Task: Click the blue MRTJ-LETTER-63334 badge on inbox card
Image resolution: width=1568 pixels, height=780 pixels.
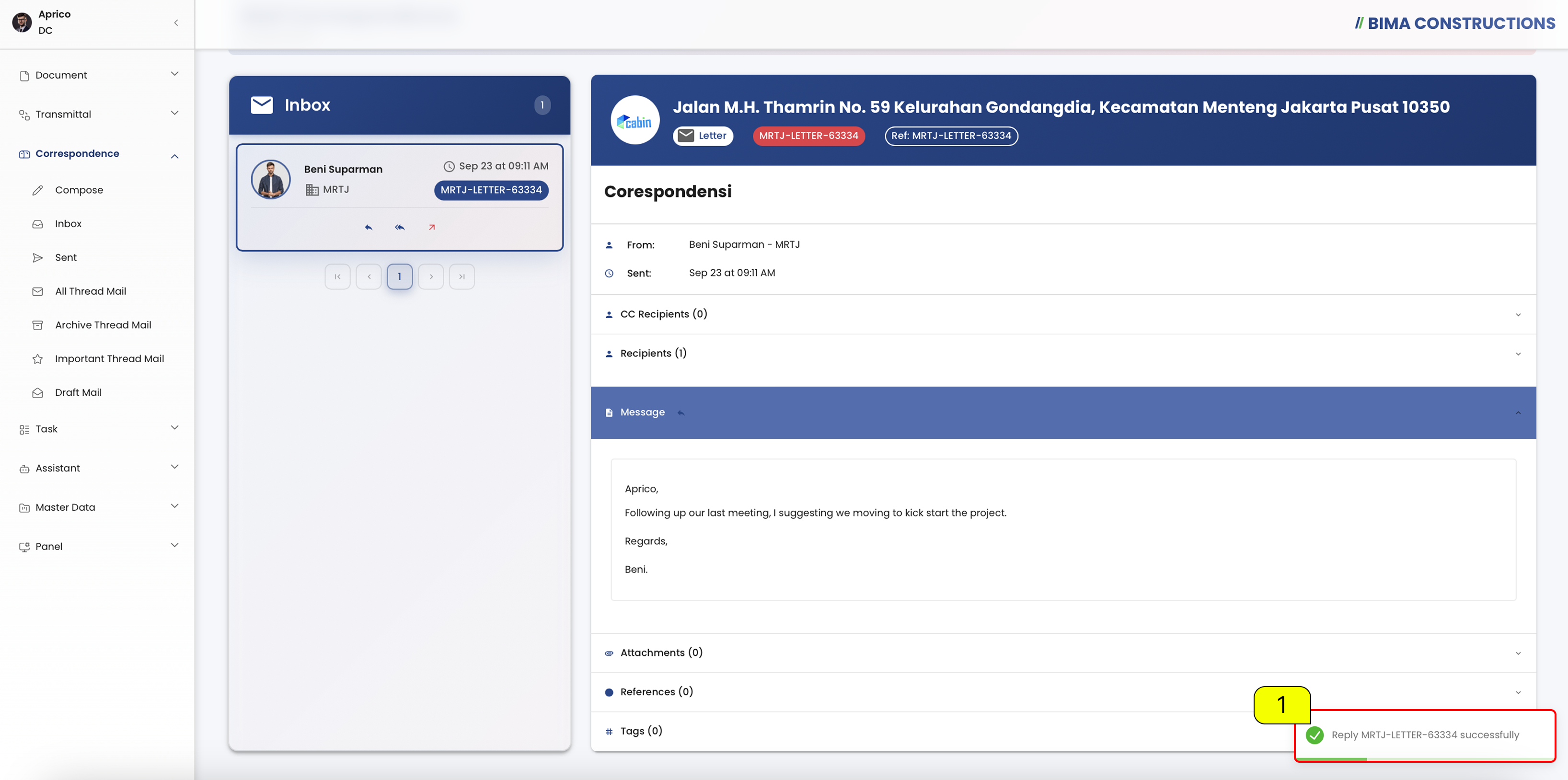Action: [491, 190]
